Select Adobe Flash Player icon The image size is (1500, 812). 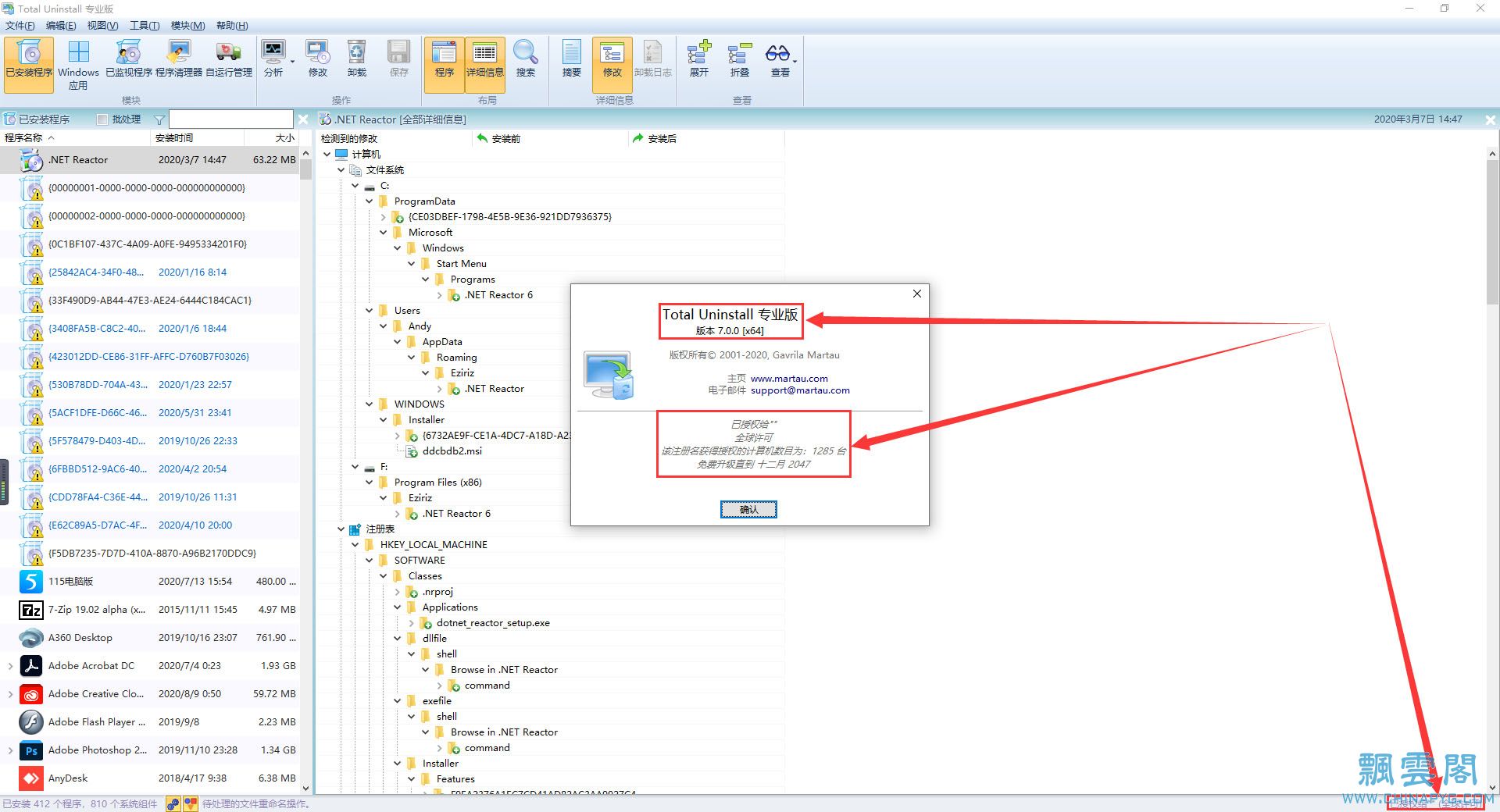31,722
